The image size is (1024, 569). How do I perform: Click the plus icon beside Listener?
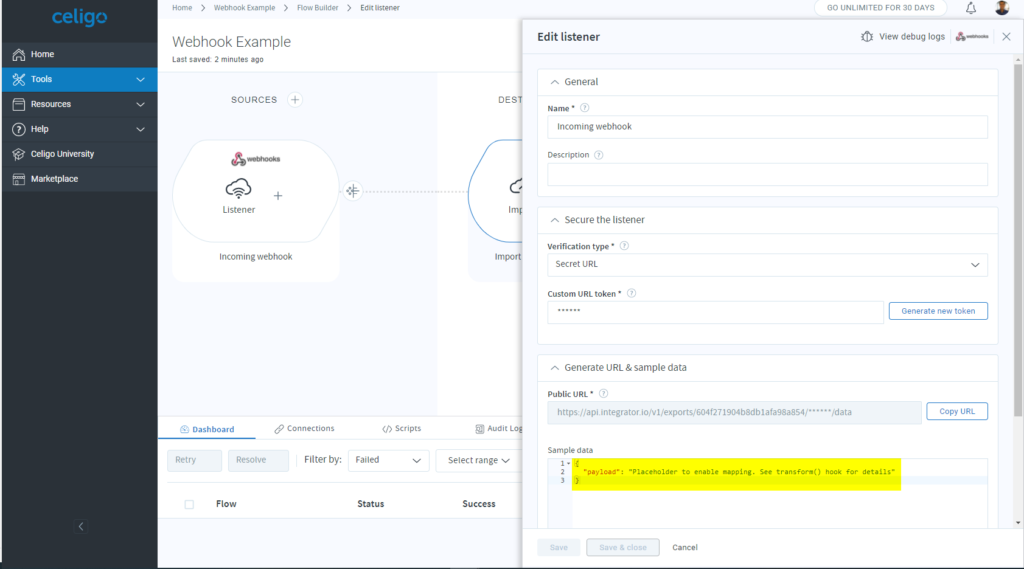(x=278, y=195)
